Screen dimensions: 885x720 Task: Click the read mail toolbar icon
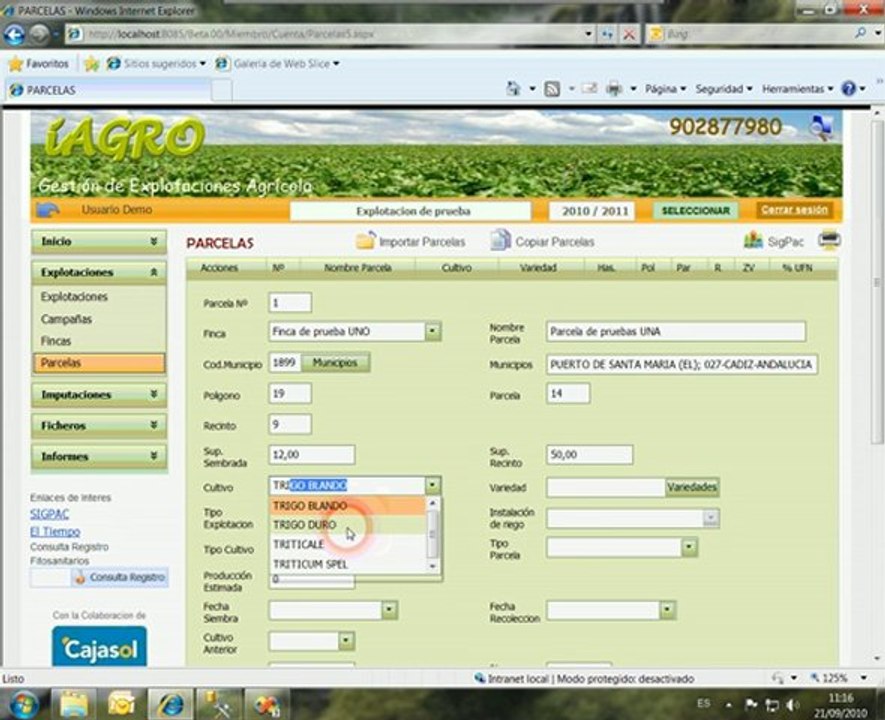click(589, 89)
